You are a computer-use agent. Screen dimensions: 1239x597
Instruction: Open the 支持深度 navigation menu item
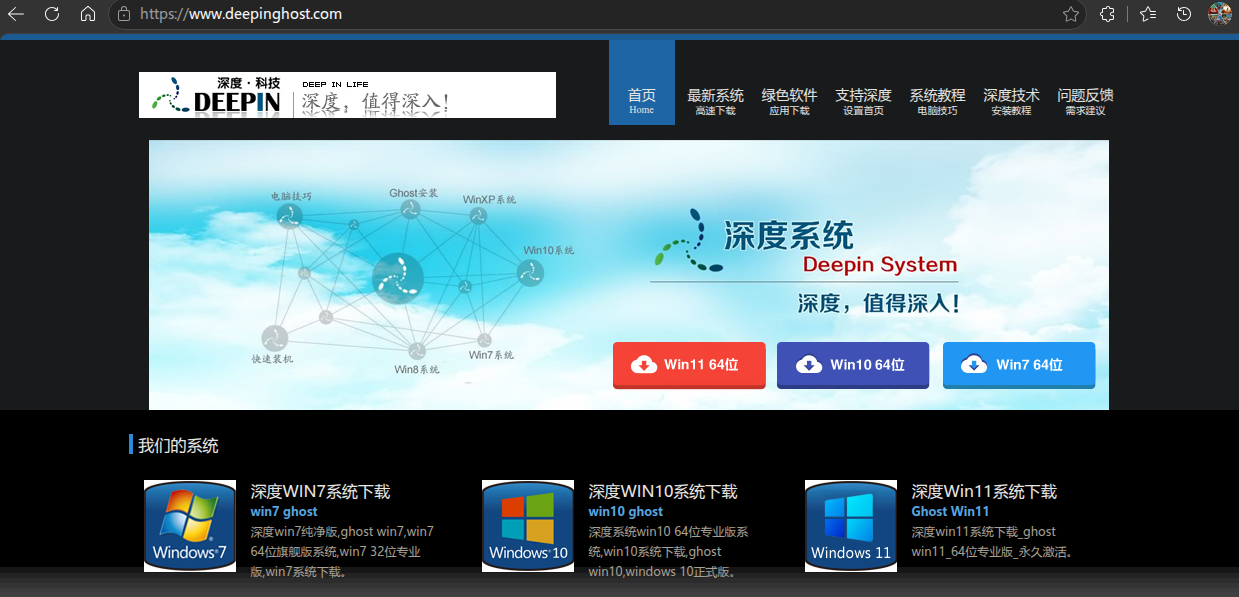pos(864,101)
